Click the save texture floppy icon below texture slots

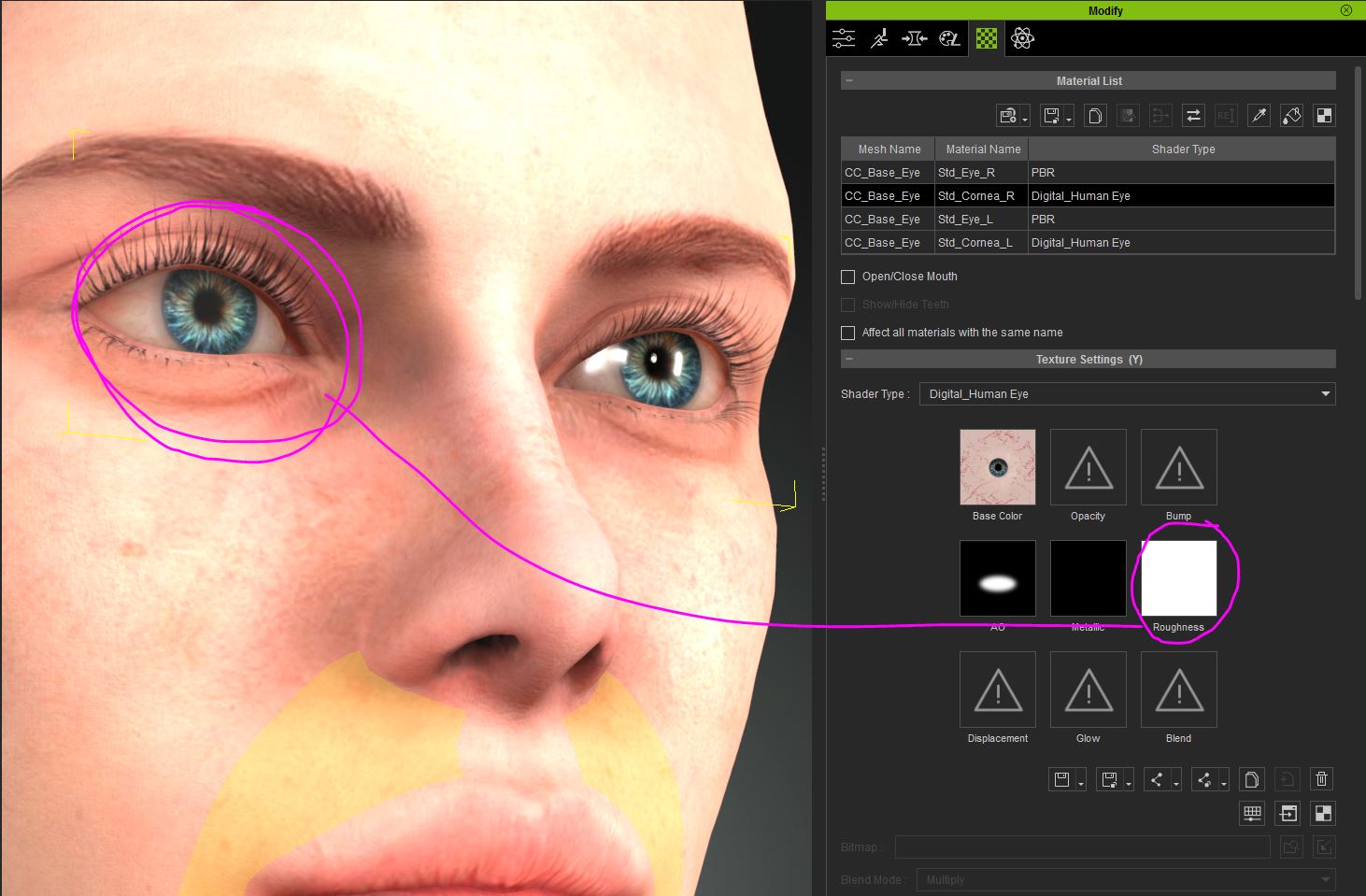[x=1062, y=779]
